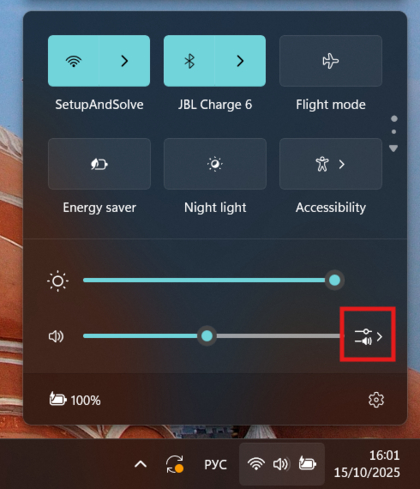Viewport: 420px width, 489px height.
Task: Enable Night light tile
Action: [x=215, y=164]
